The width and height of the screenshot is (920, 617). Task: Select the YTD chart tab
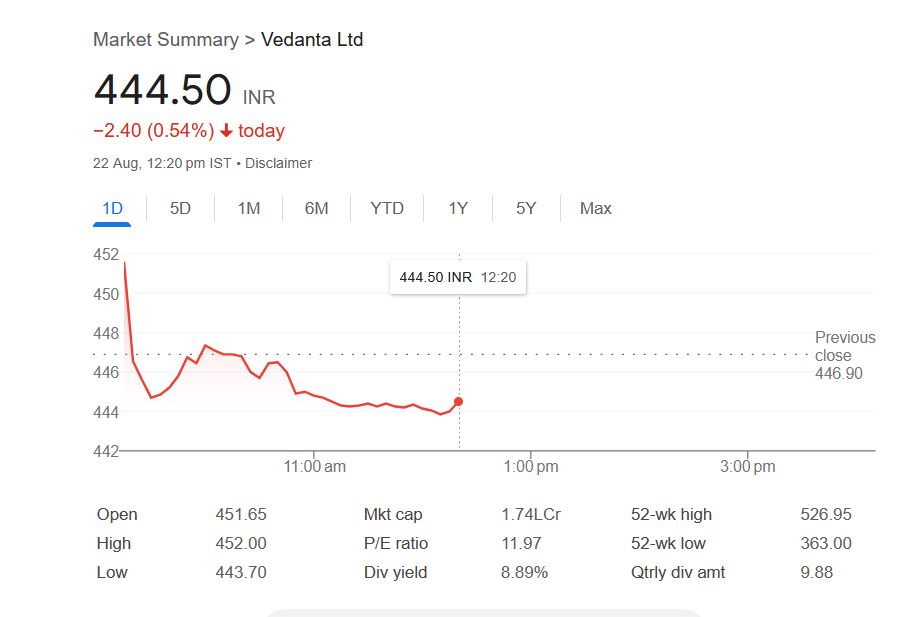387,208
